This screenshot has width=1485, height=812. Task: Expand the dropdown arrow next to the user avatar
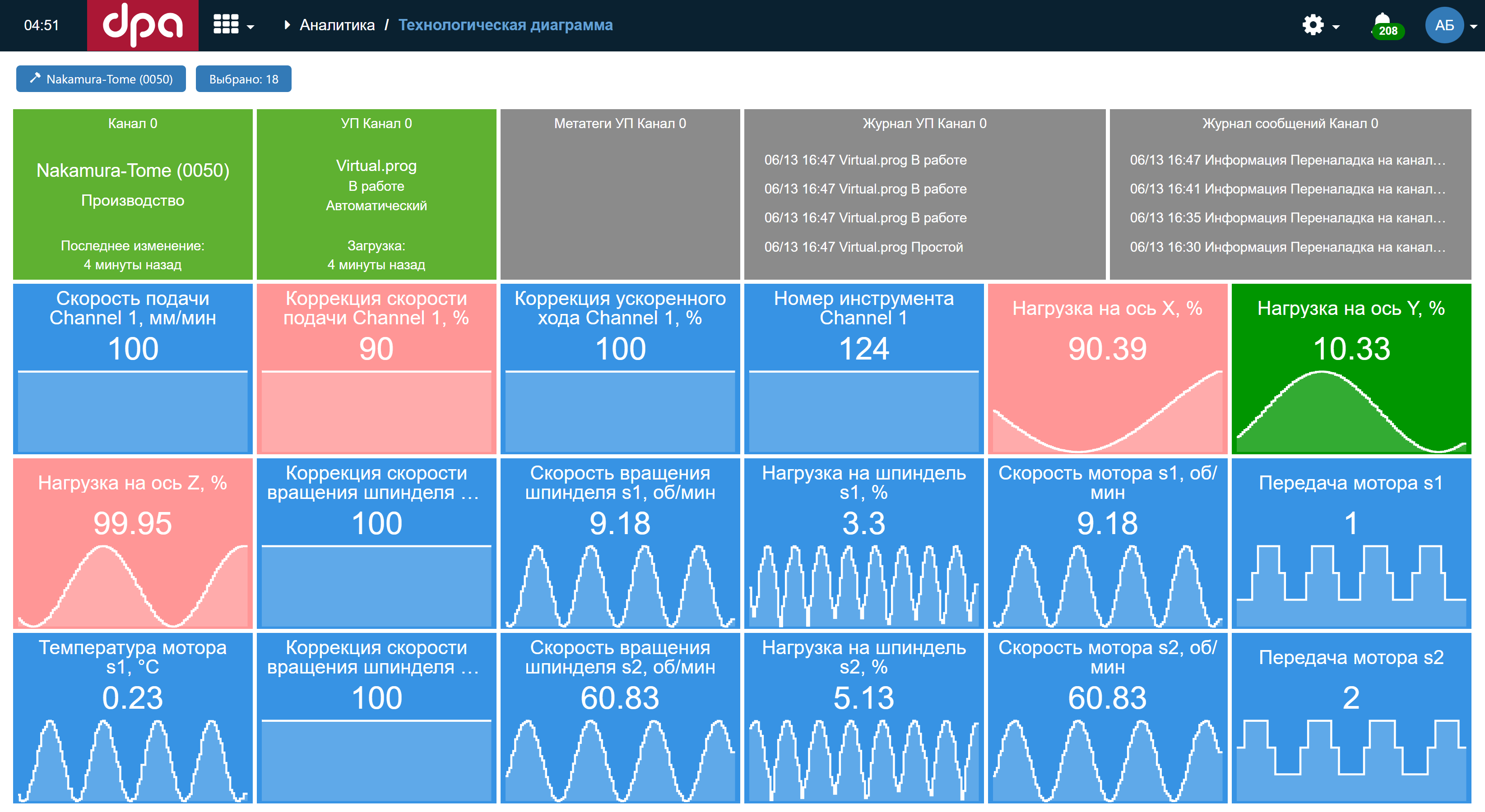pyautogui.click(x=1473, y=27)
